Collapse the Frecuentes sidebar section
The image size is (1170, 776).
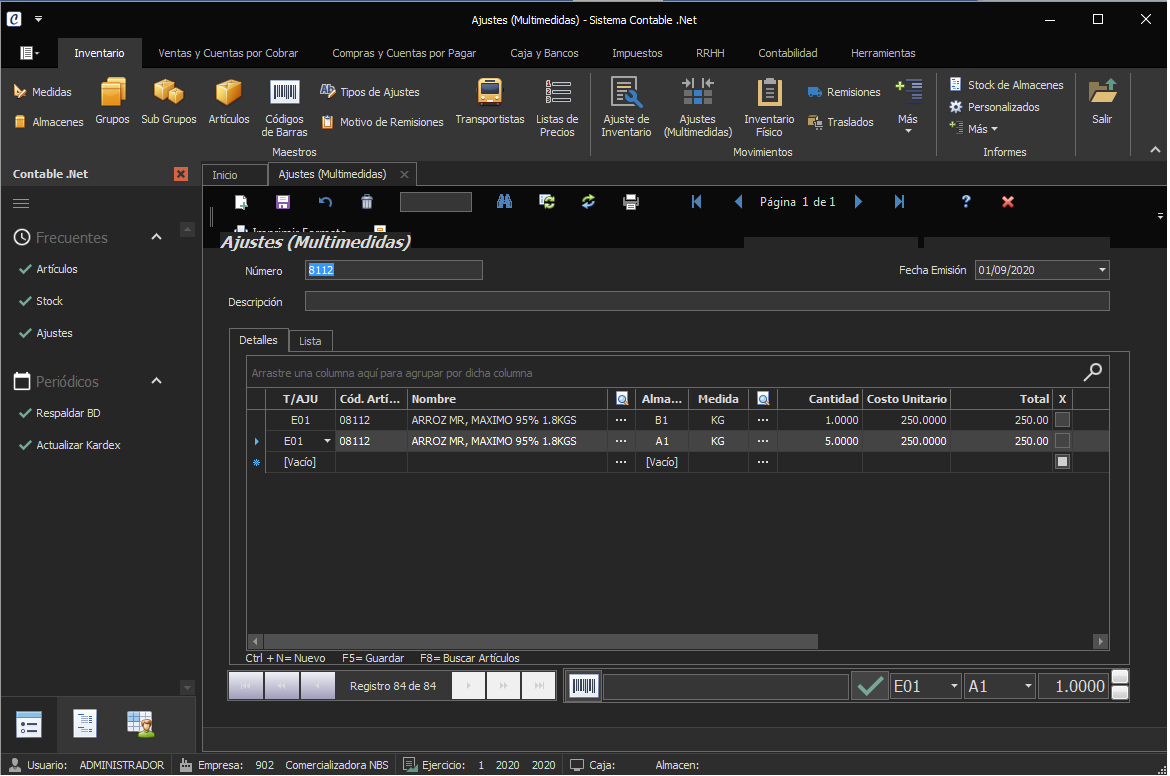pyautogui.click(x=157, y=237)
